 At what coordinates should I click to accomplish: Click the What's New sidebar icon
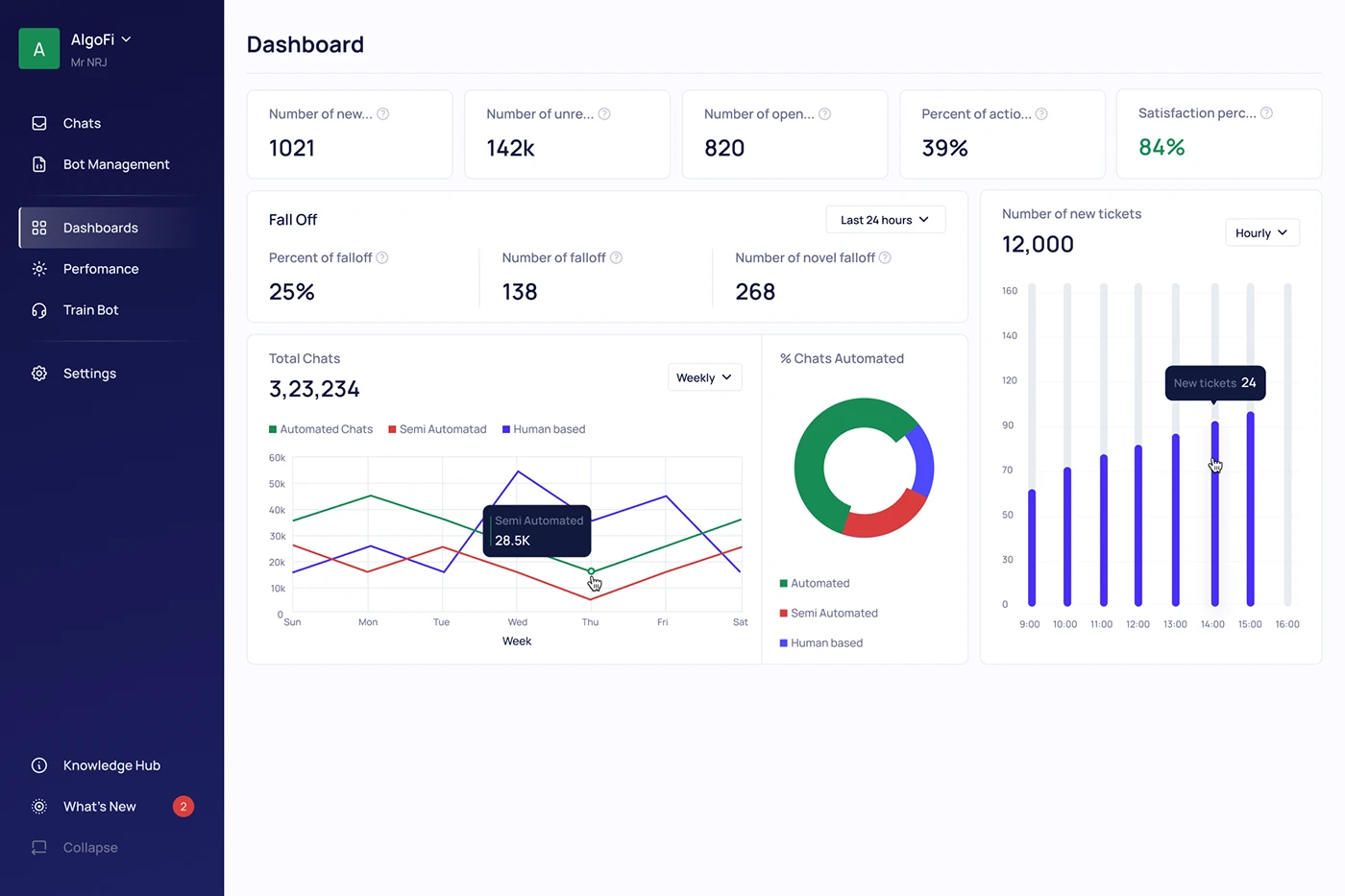pos(39,807)
